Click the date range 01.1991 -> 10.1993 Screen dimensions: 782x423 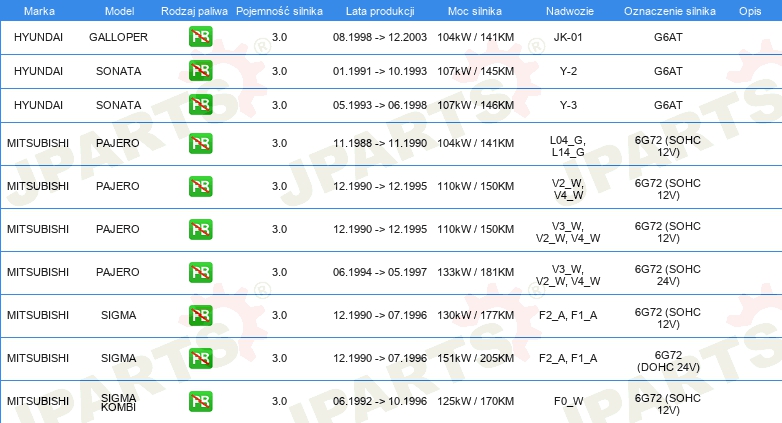[x=380, y=71]
